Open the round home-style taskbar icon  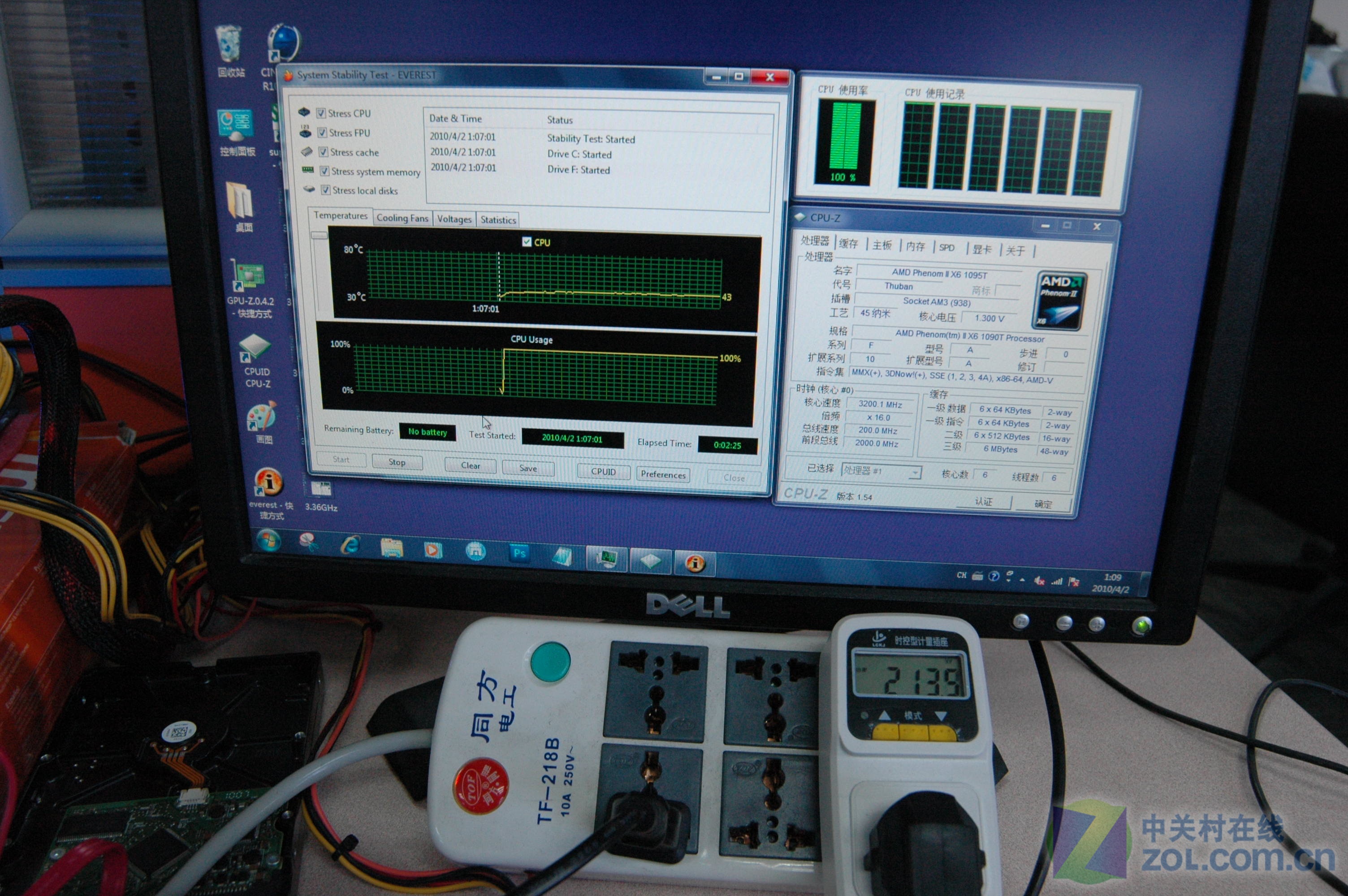(475, 551)
